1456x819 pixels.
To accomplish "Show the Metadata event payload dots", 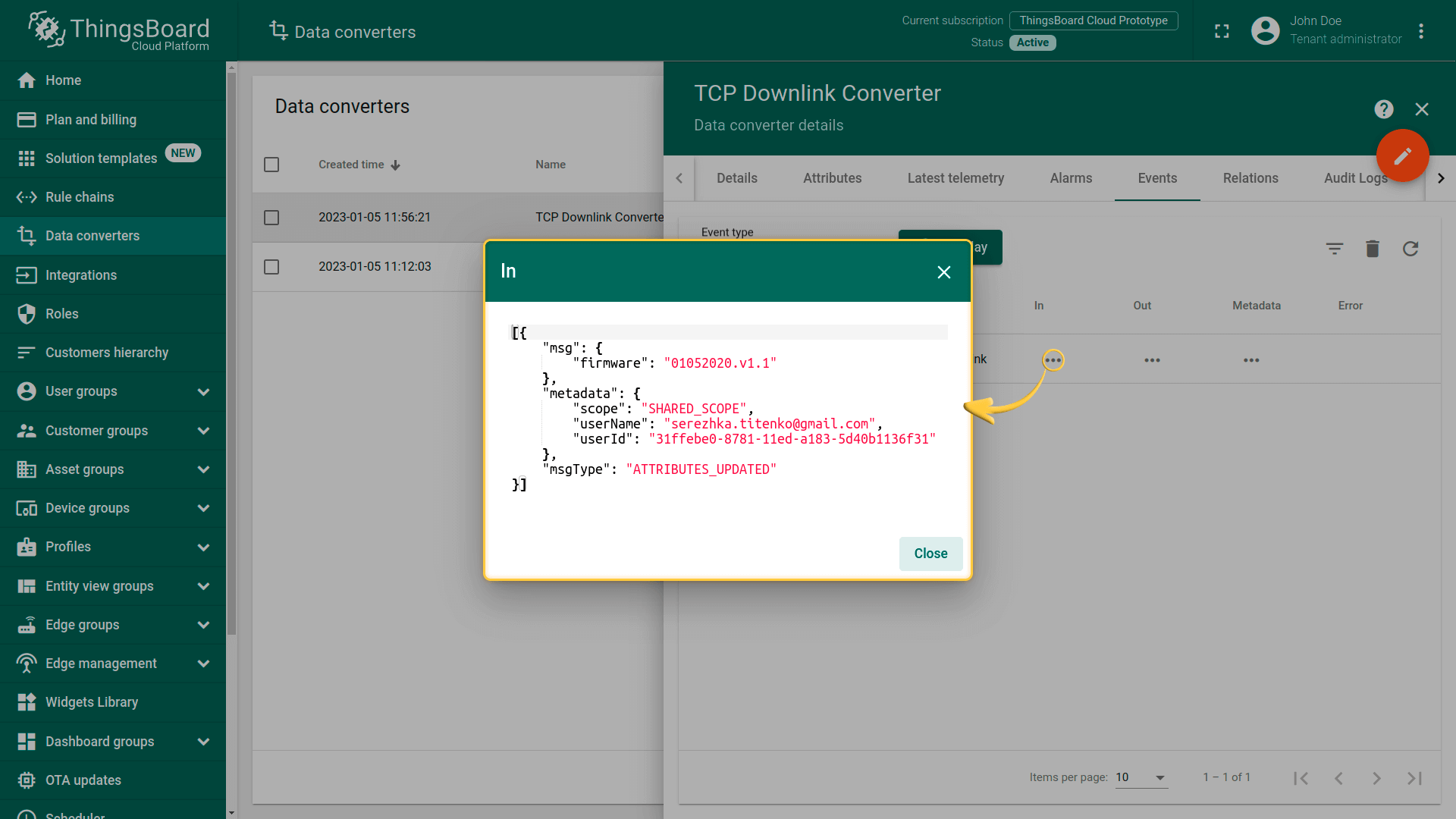I will click(x=1251, y=360).
